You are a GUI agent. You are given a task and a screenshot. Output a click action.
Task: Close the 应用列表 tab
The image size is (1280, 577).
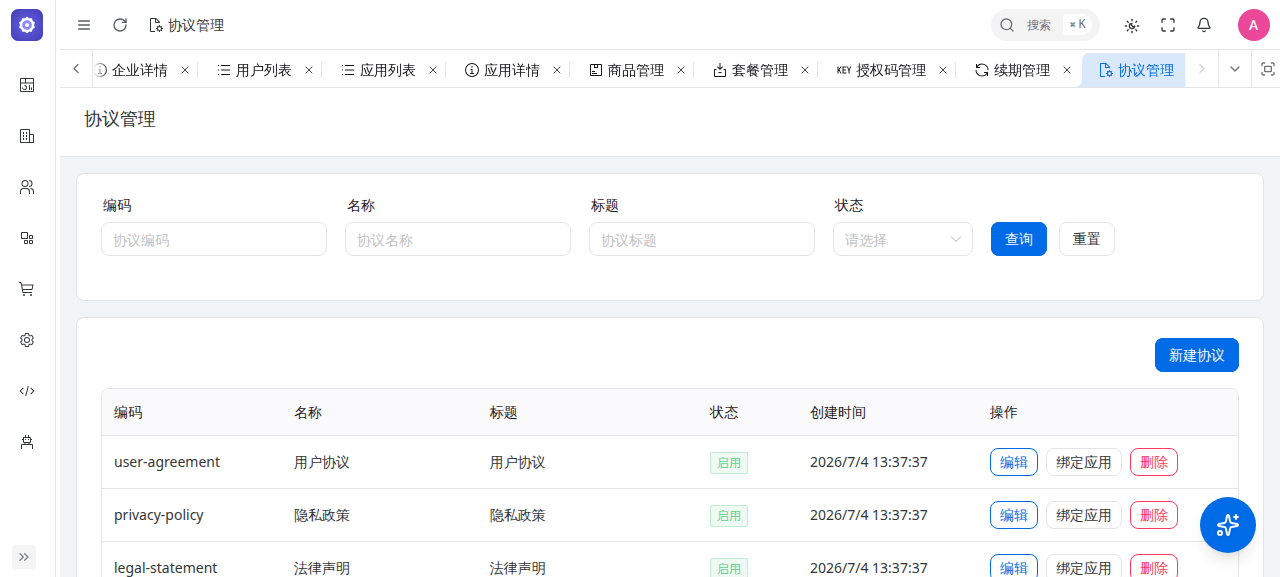click(433, 70)
